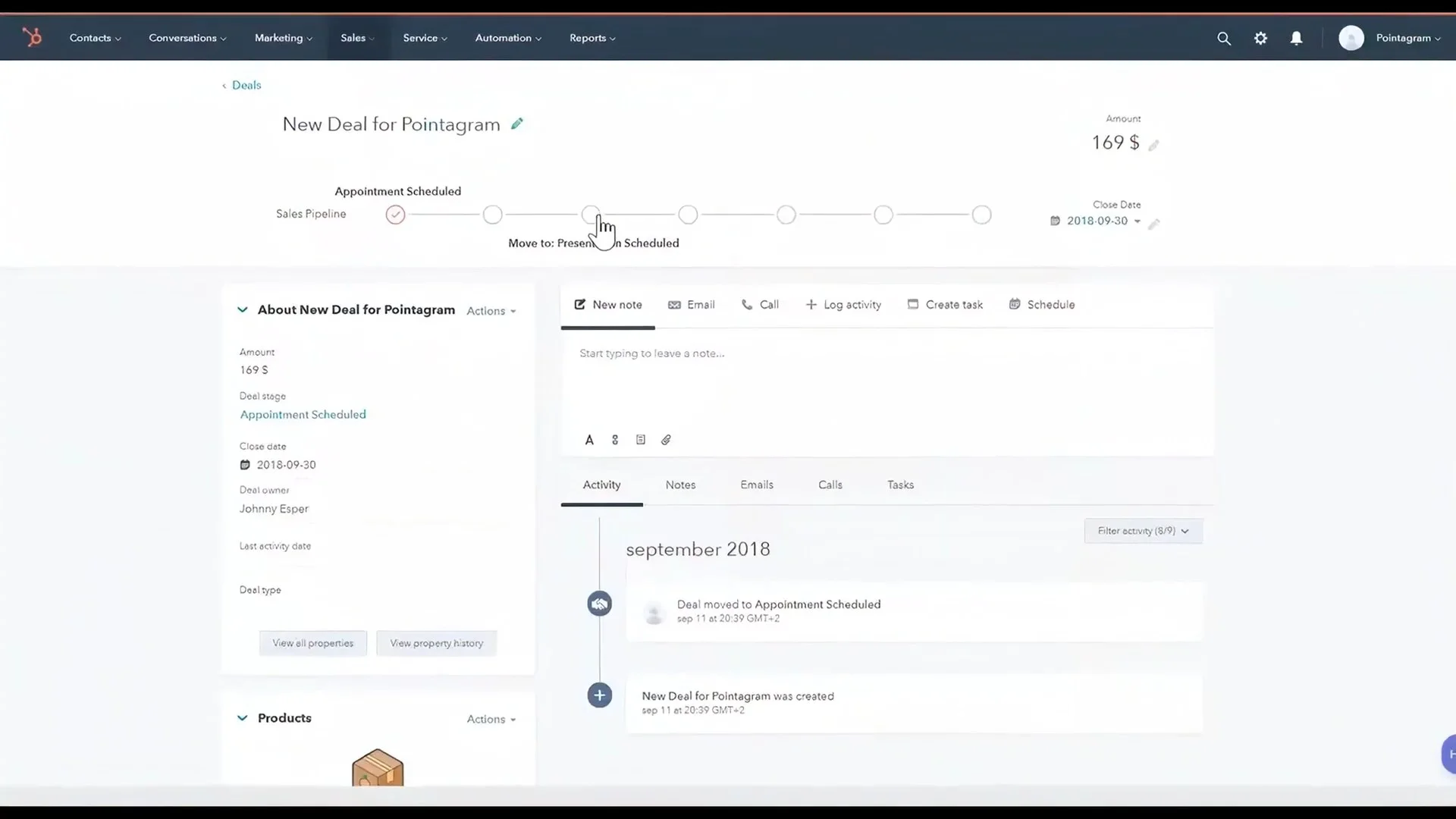Click snippet icon in note editor
Image resolution: width=1456 pixels, height=819 pixels.
point(641,440)
